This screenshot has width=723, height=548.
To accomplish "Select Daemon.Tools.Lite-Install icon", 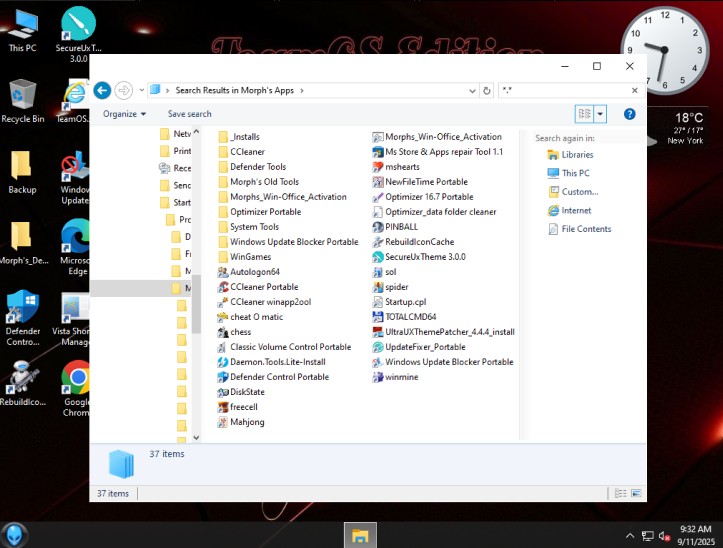I will pyautogui.click(x=223, y=362).
